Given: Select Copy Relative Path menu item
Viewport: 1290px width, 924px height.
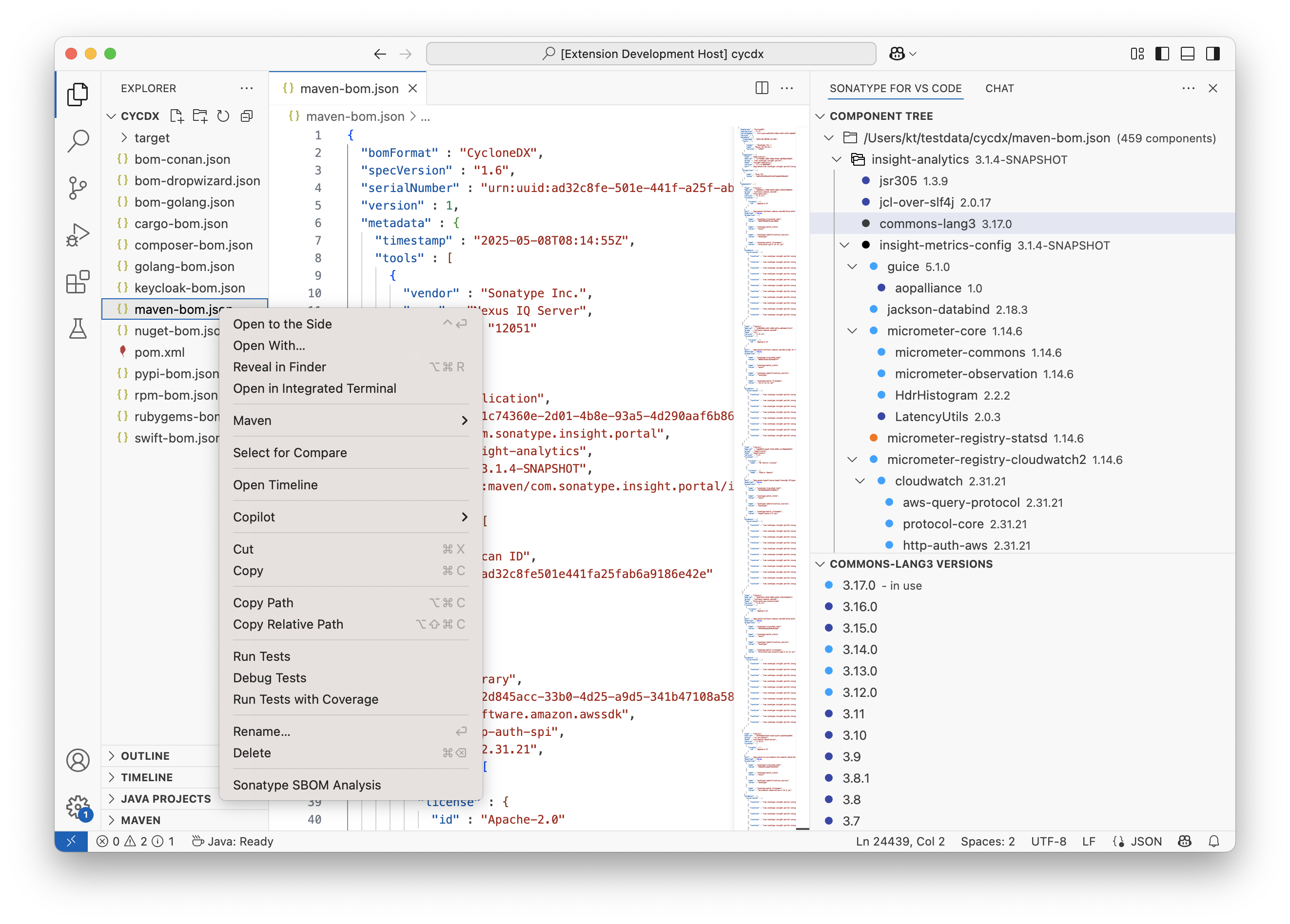Looking at the screenshot, I should pos(351,624).
